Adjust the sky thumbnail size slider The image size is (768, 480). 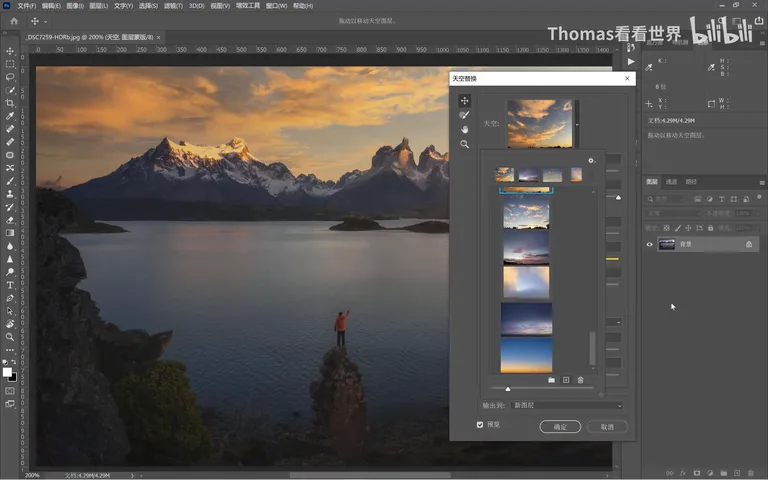click(x=508, y=389)
